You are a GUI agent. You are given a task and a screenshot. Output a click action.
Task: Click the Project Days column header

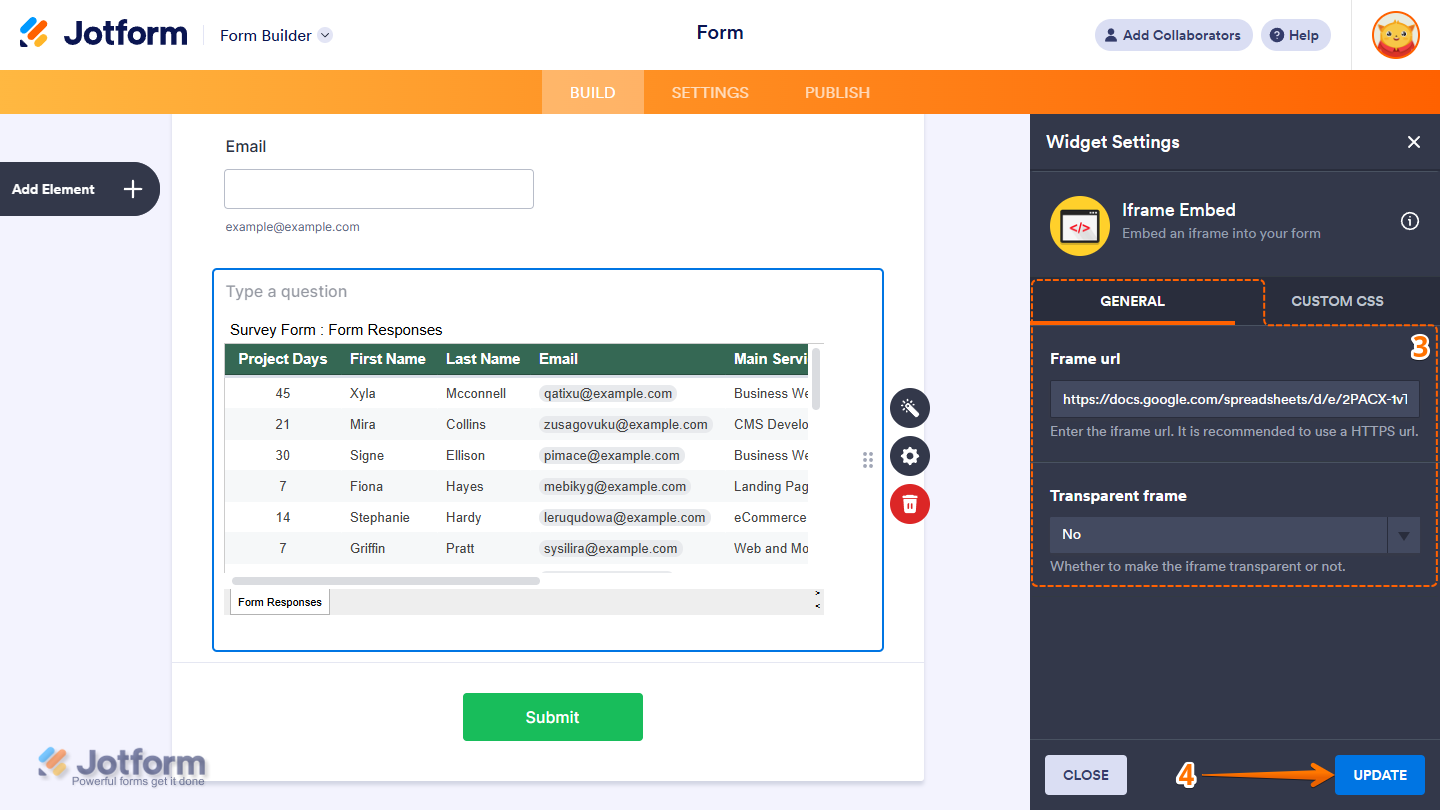coord(283,359)
